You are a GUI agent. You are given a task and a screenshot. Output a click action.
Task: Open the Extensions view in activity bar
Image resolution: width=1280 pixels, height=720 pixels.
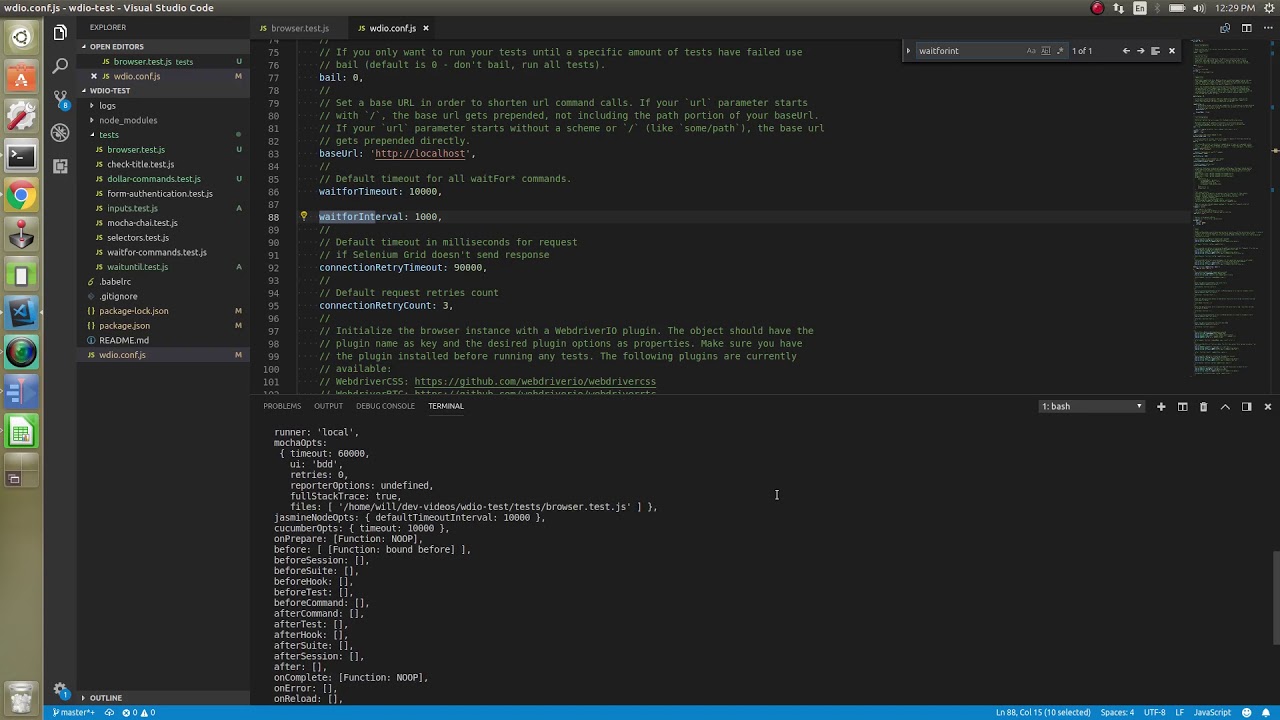click(60, 165)
